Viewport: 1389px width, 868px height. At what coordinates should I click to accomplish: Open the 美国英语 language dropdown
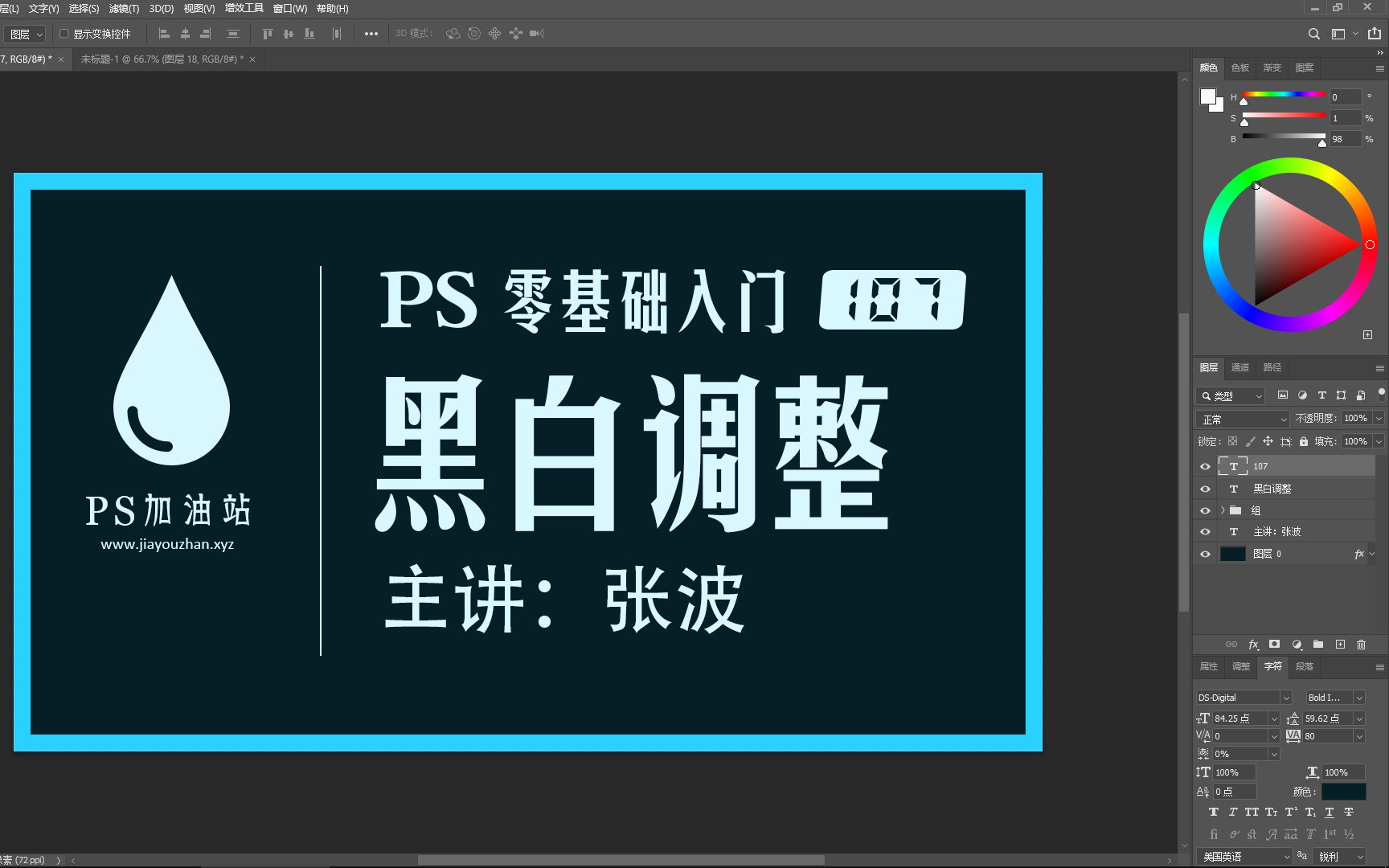1244,857
